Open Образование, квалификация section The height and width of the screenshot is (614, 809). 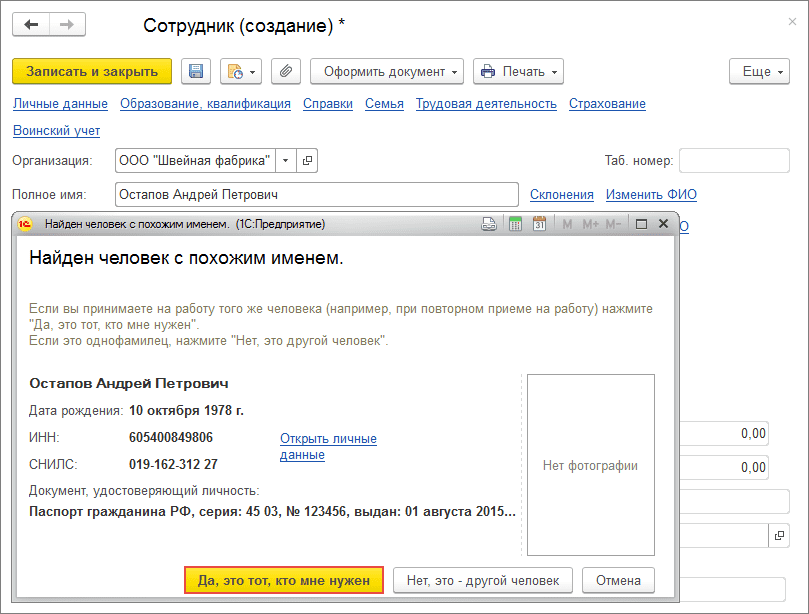pyautogui.click(x=205, y=104)
